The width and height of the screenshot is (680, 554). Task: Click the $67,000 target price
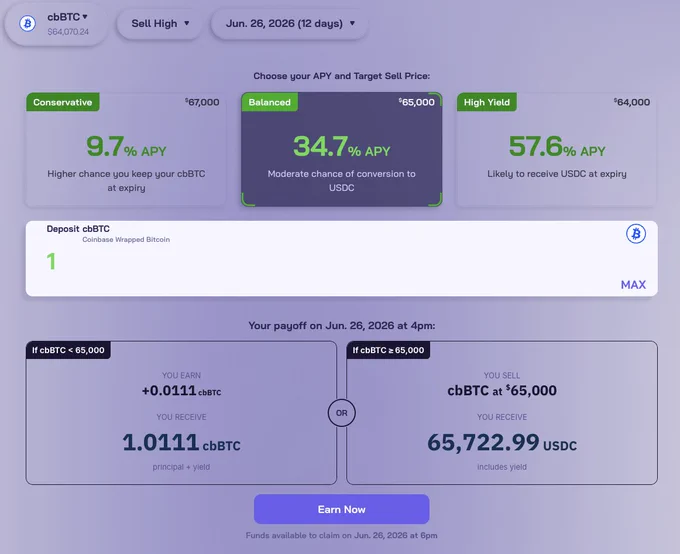pyautogui.click(x=202, y=102)
